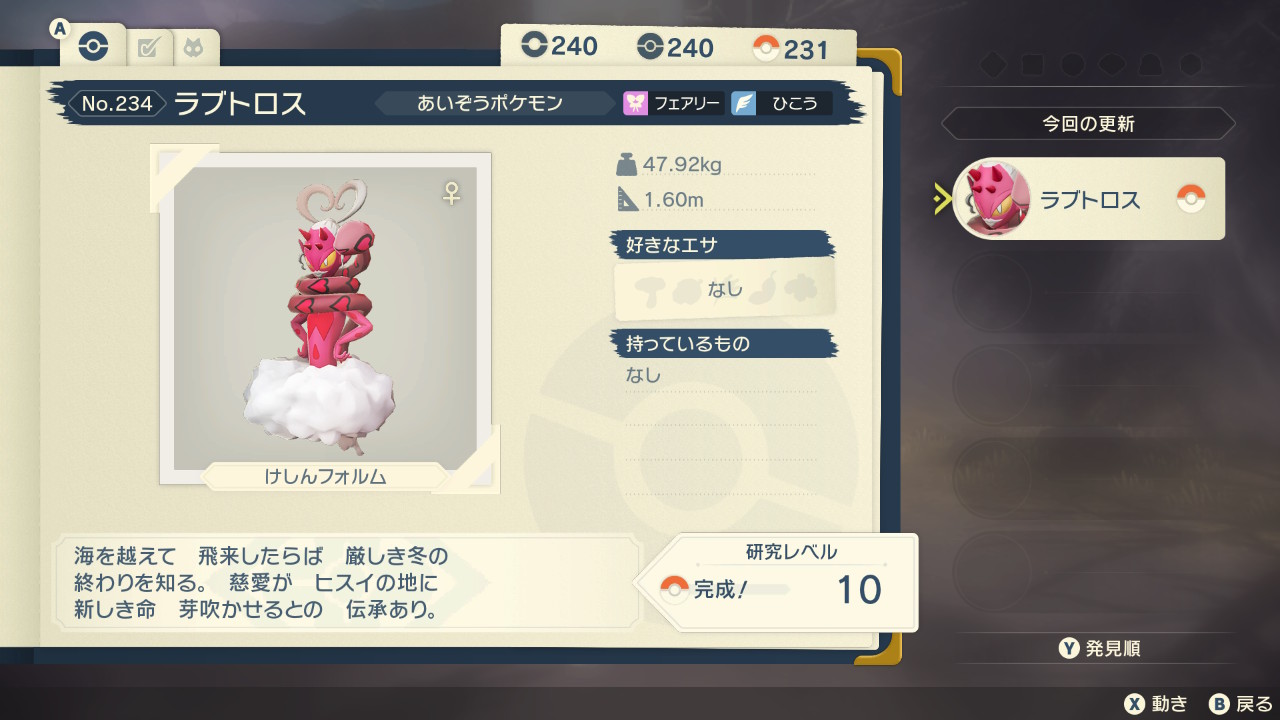The image size is (1280, 720).
Task: Select the ラブトロス entry in update list
Action: [1088, 199]
